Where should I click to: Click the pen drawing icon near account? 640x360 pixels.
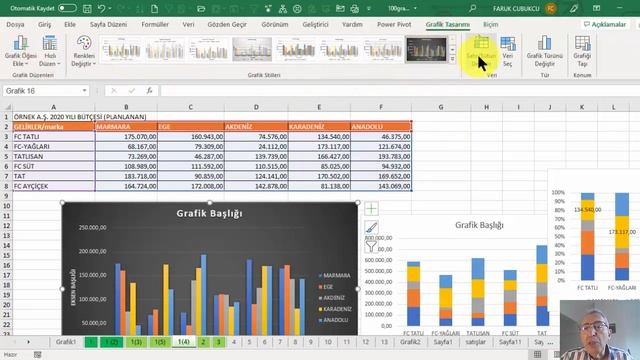click(x=573, y=8)
